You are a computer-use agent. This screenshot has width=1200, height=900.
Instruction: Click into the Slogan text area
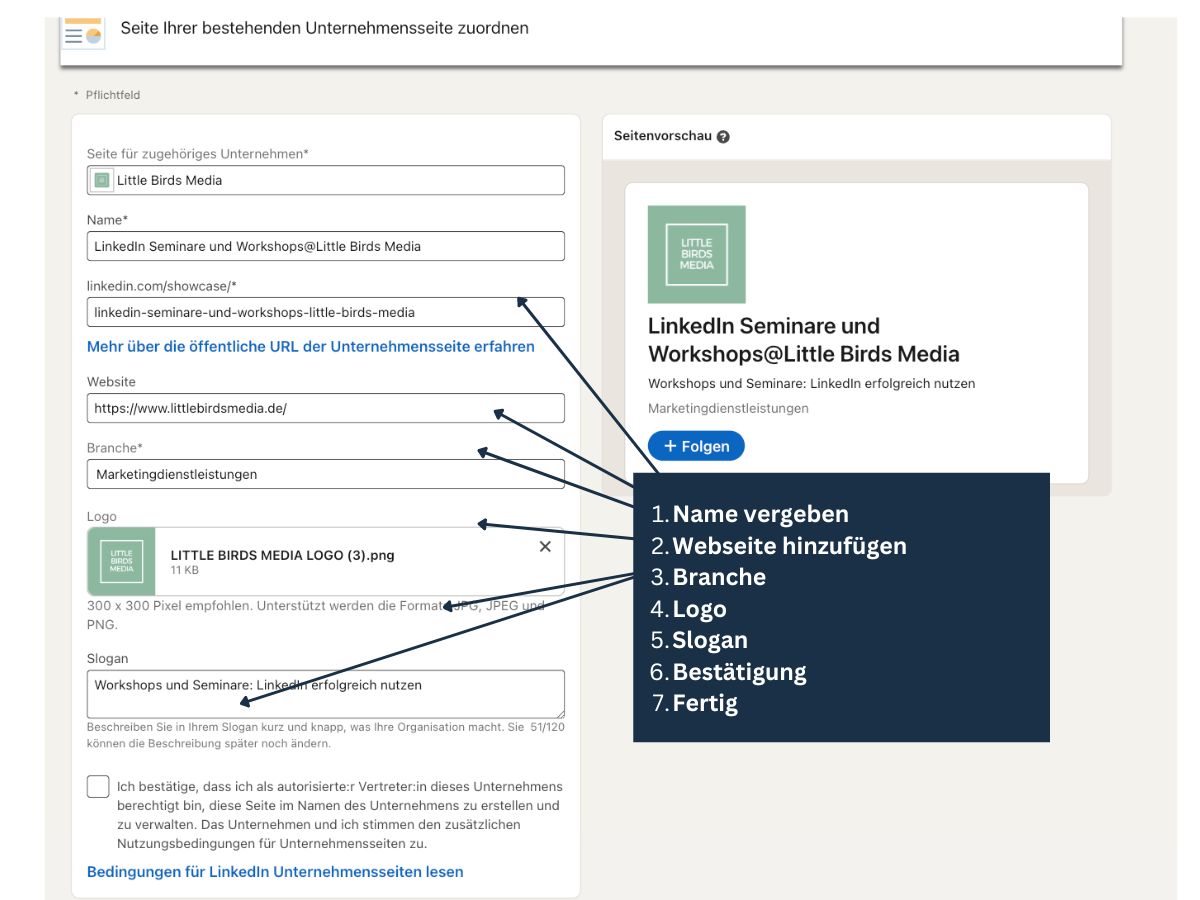click(326, 694)
